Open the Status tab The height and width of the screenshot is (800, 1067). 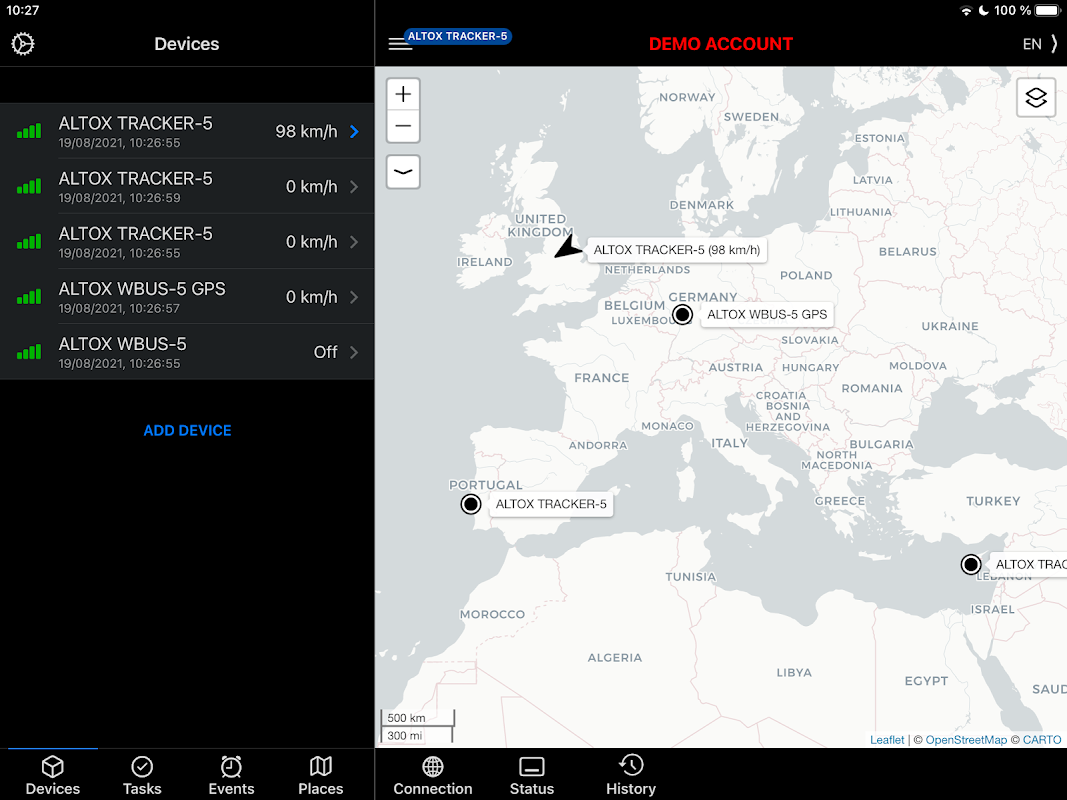point(531,776)
